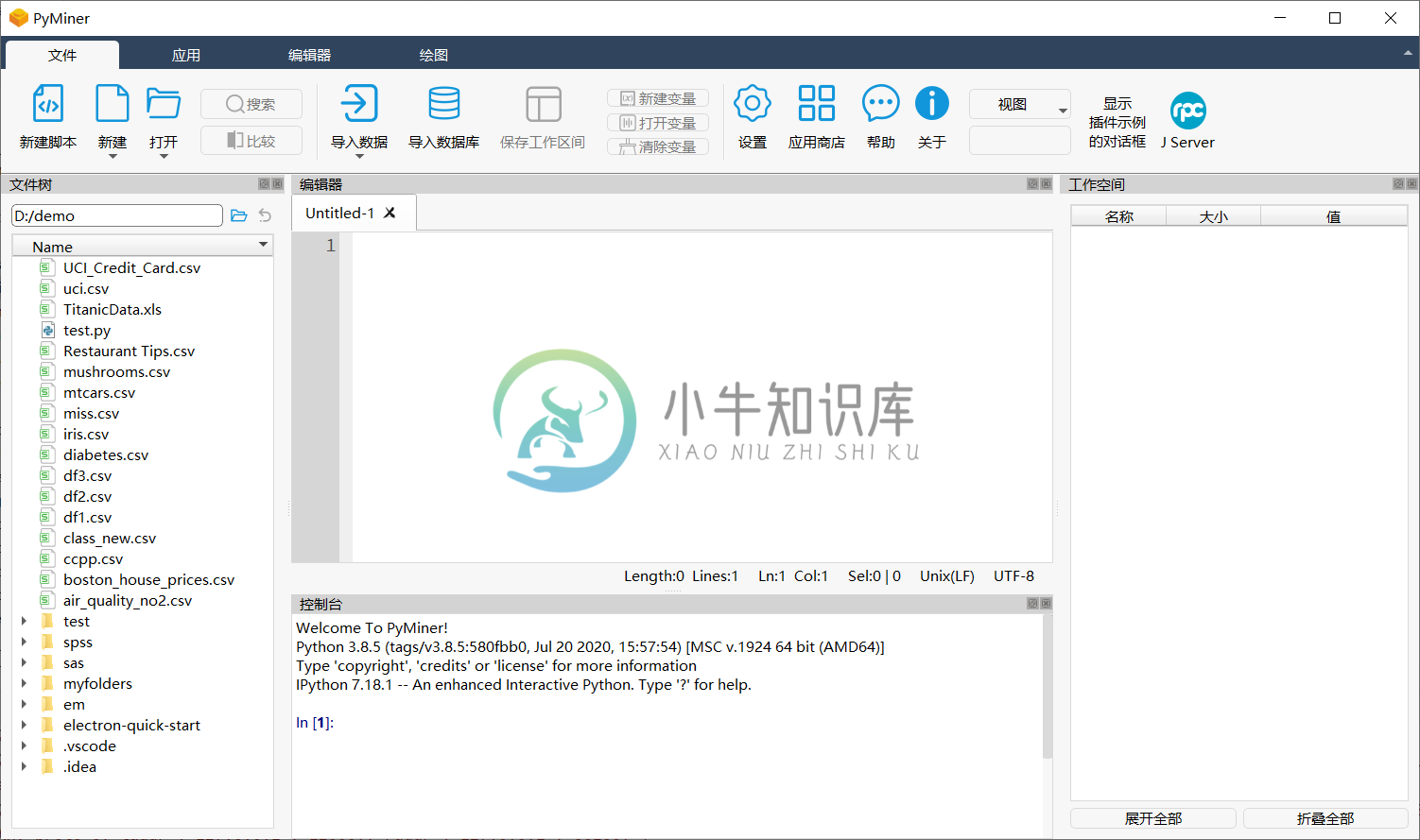Switch to the Plot (绘图) ribbon tab
Screen dimensions: 1420x840
coord(434,55)
